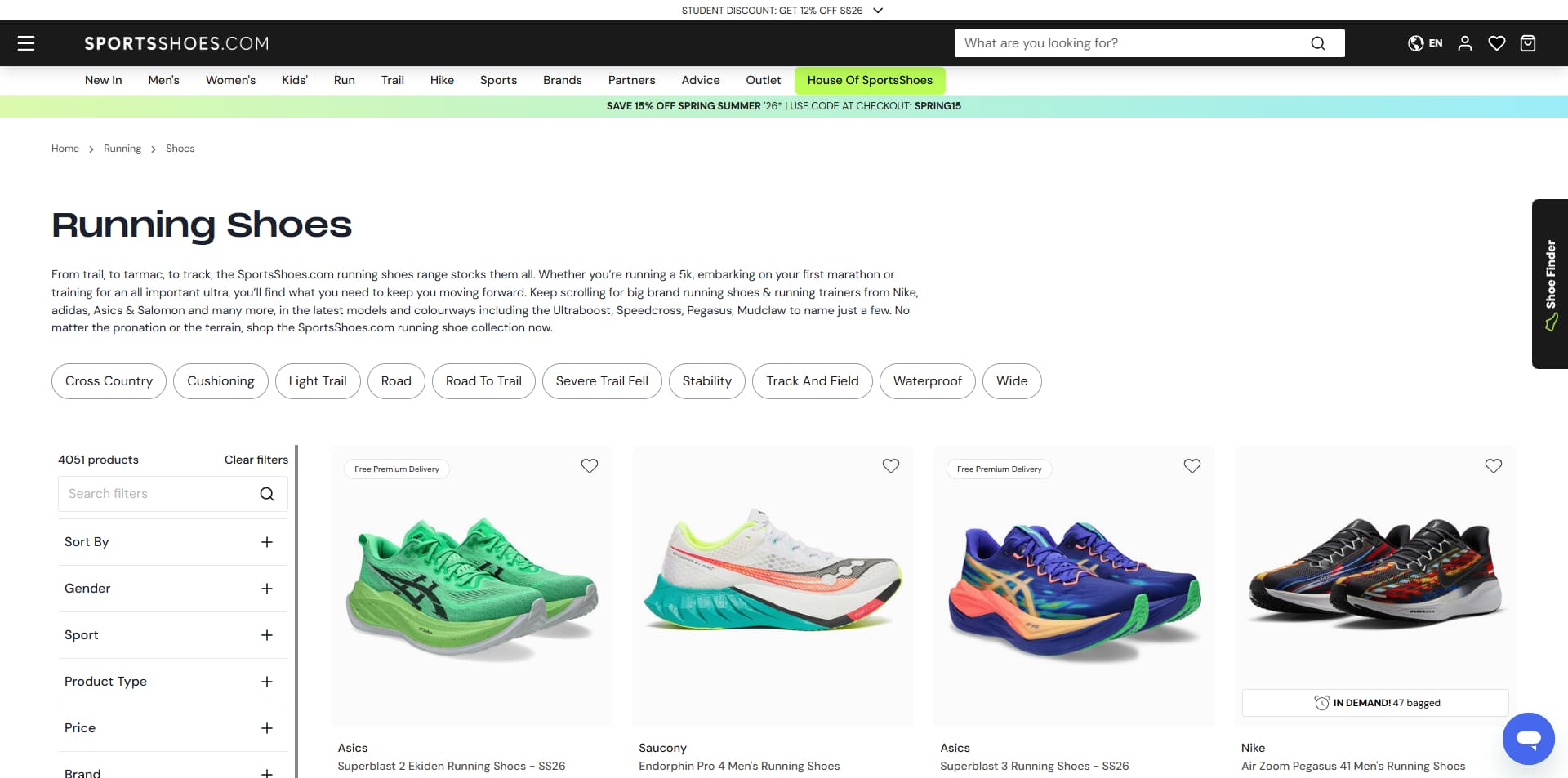The image size is (1568, 778).
Task: Open the Brands menu
Action: (x=563, y=80)
